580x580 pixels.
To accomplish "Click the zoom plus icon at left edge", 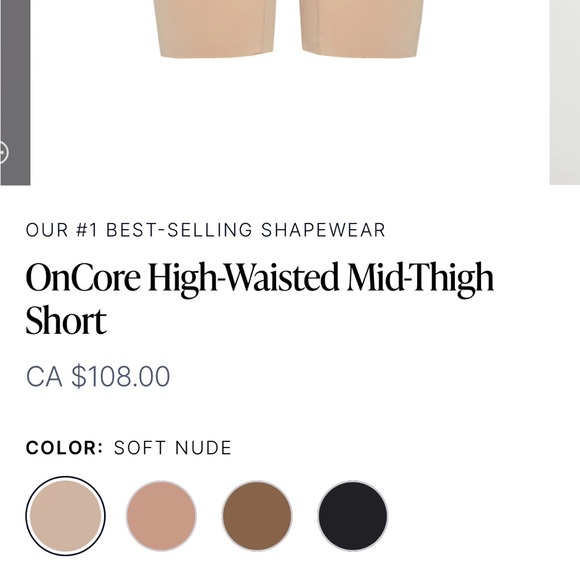I will (3, 152).
